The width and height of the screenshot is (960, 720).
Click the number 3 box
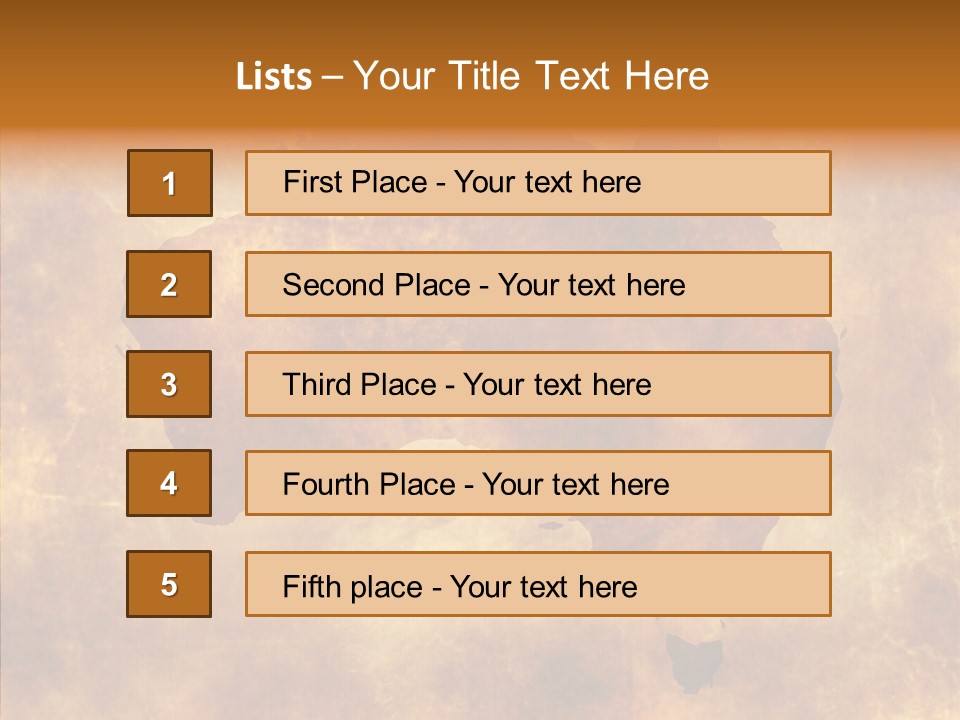coord(169,384)
